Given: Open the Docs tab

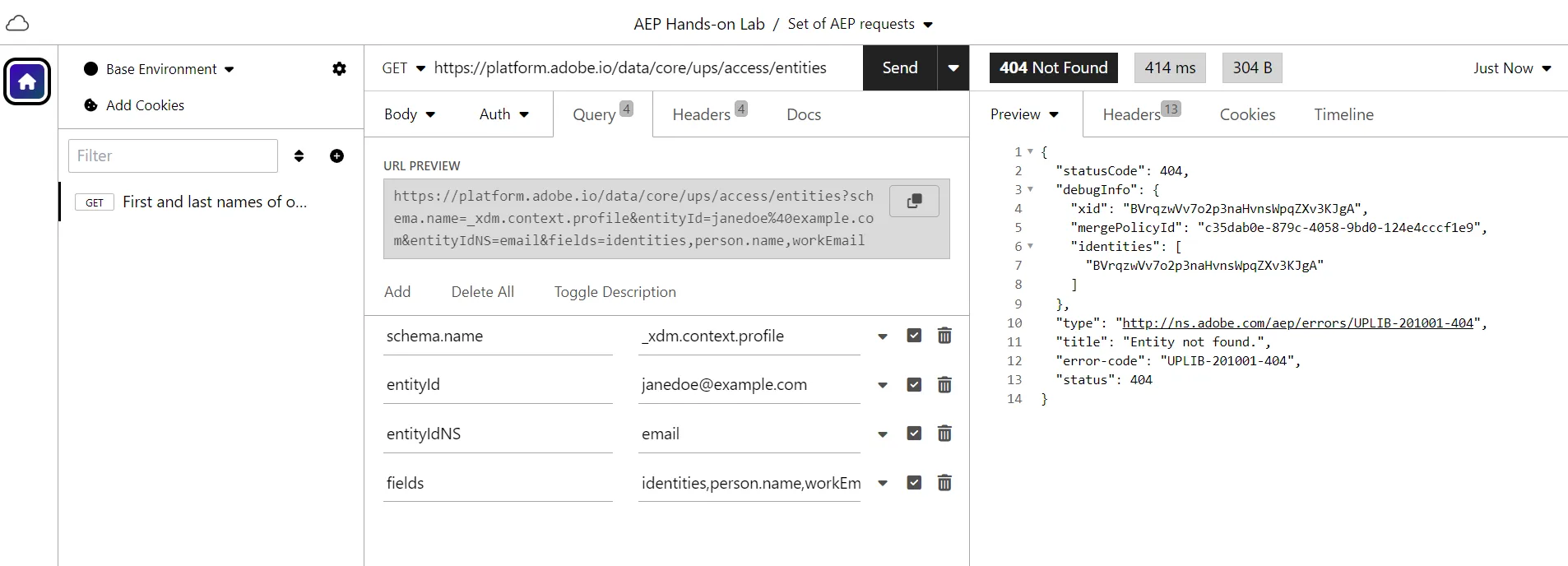Looking at the screenshot, I should pyautogui.click(x=804, y=114).
